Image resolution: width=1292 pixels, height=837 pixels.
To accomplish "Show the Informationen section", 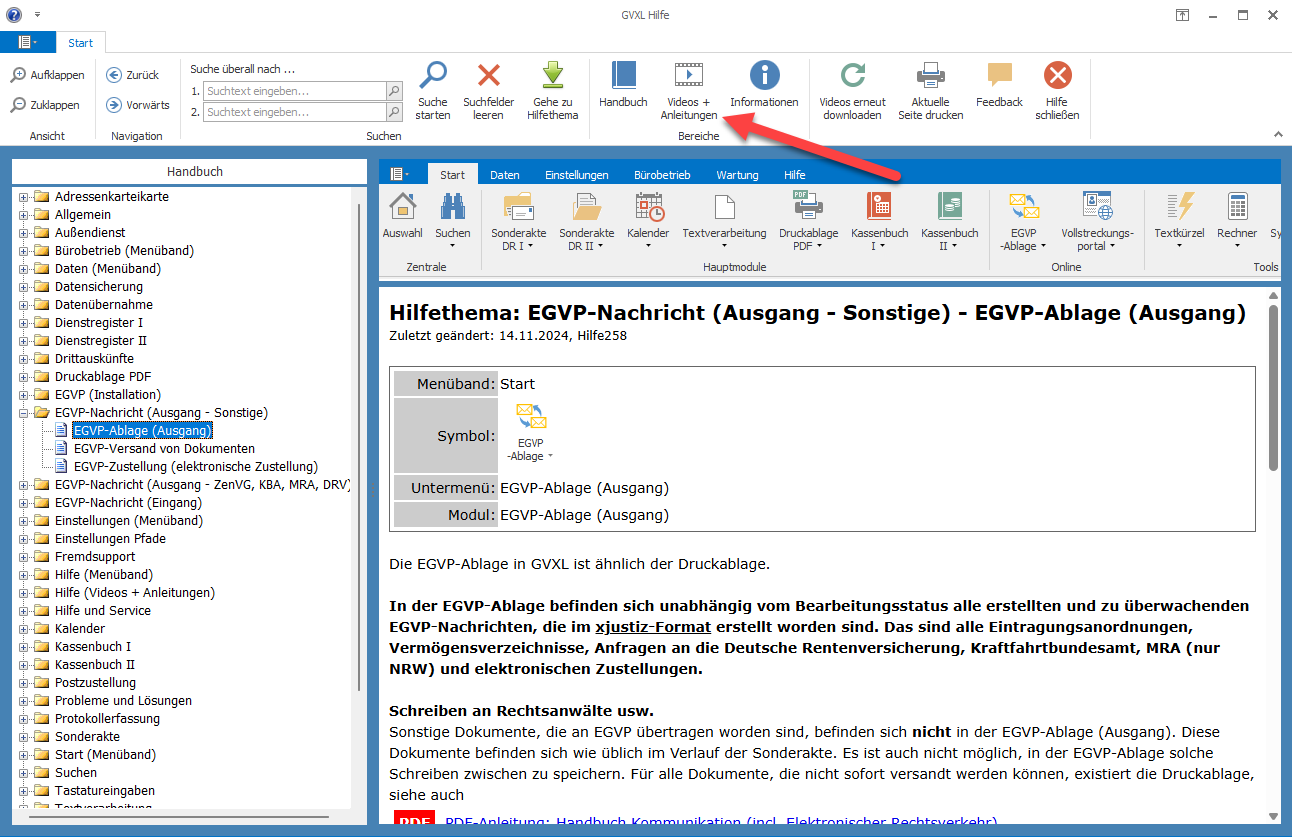I will 764,84.
